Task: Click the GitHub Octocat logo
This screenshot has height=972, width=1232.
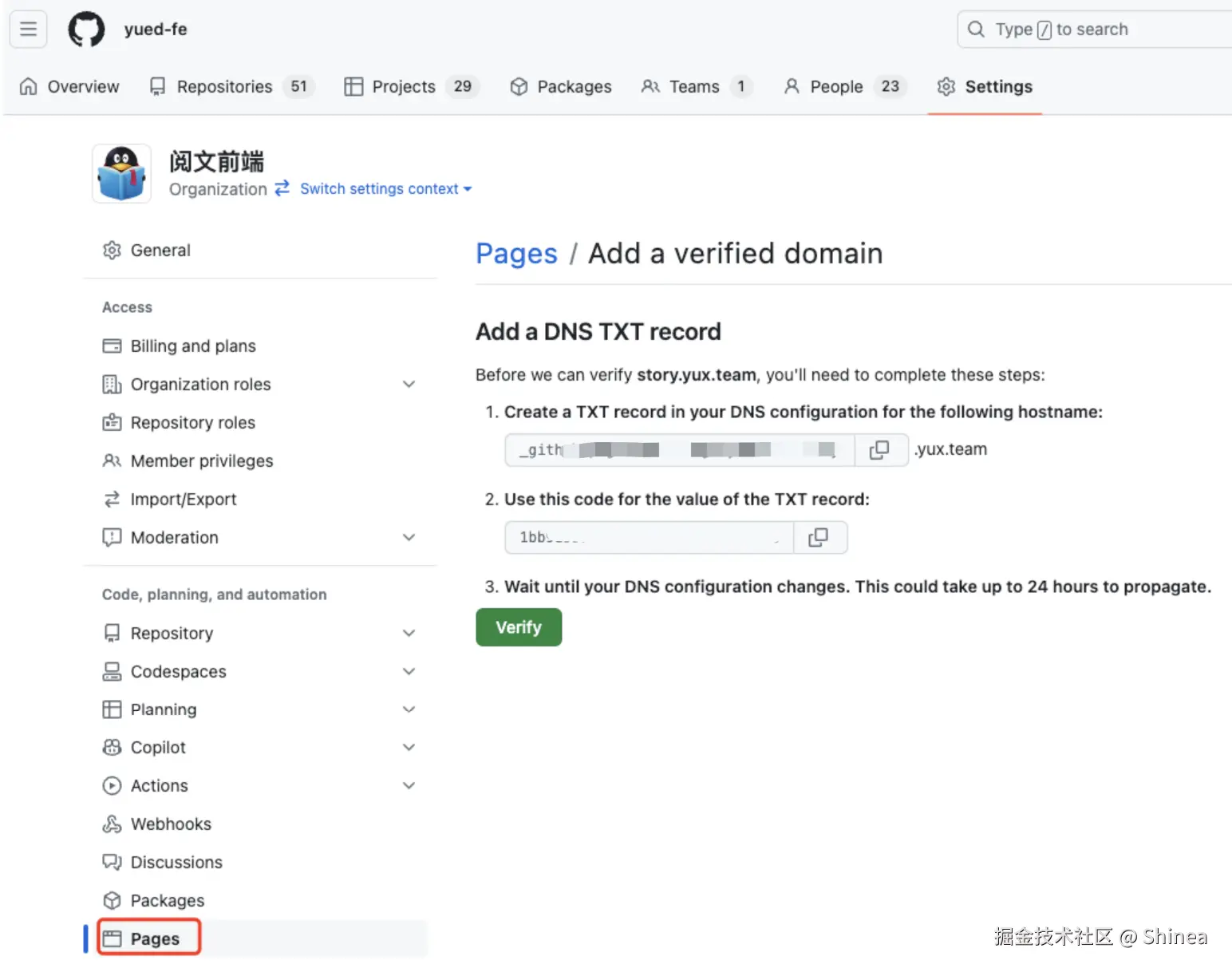Action: 86,30
